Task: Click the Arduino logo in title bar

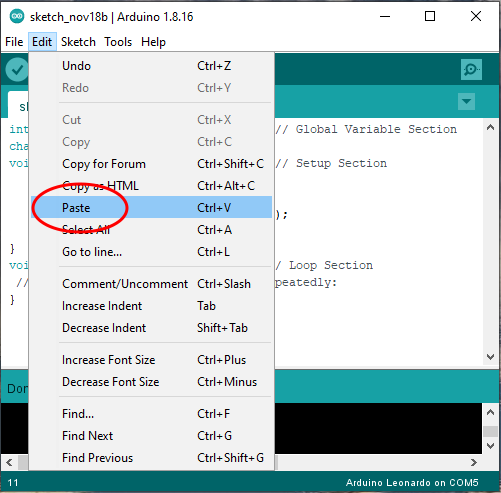Action: pyautogui.click(x=17, y=16)
